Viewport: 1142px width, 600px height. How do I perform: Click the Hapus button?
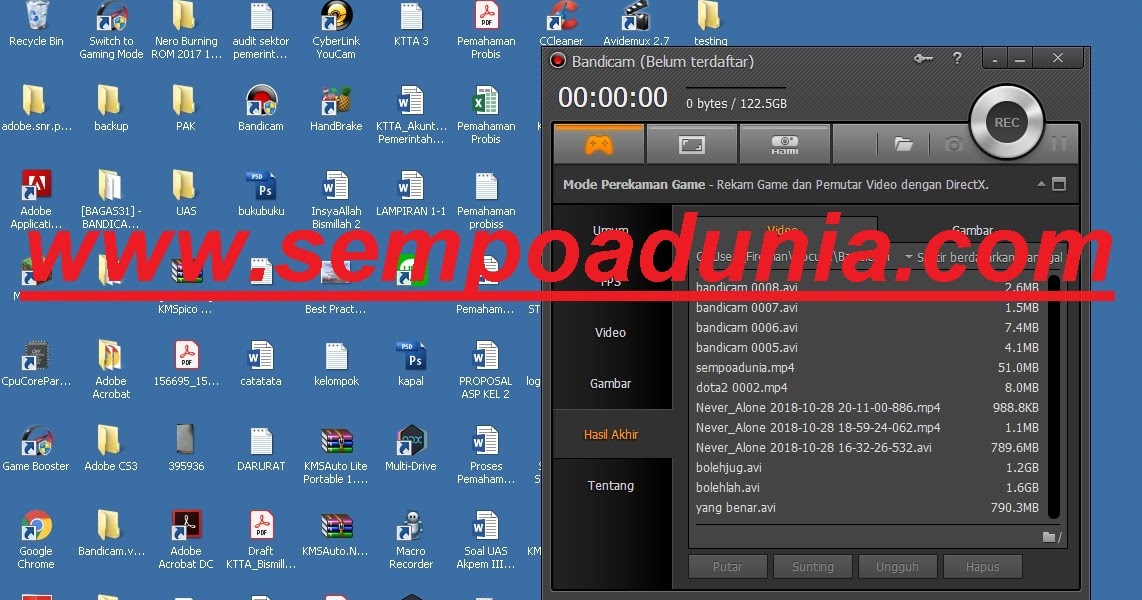[982, 567]
